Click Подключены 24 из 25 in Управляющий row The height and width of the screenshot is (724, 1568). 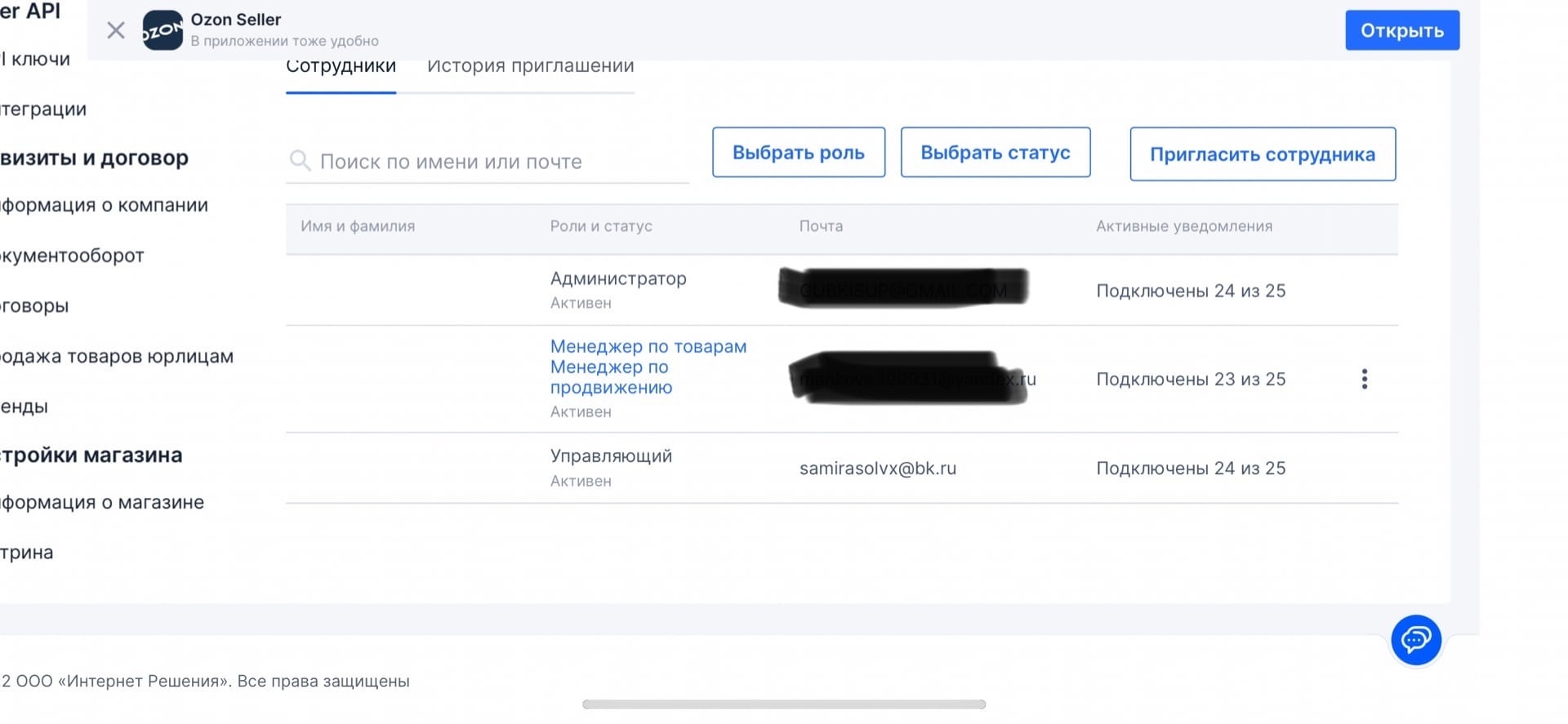pyautogui.click(x=1191, y=469)
